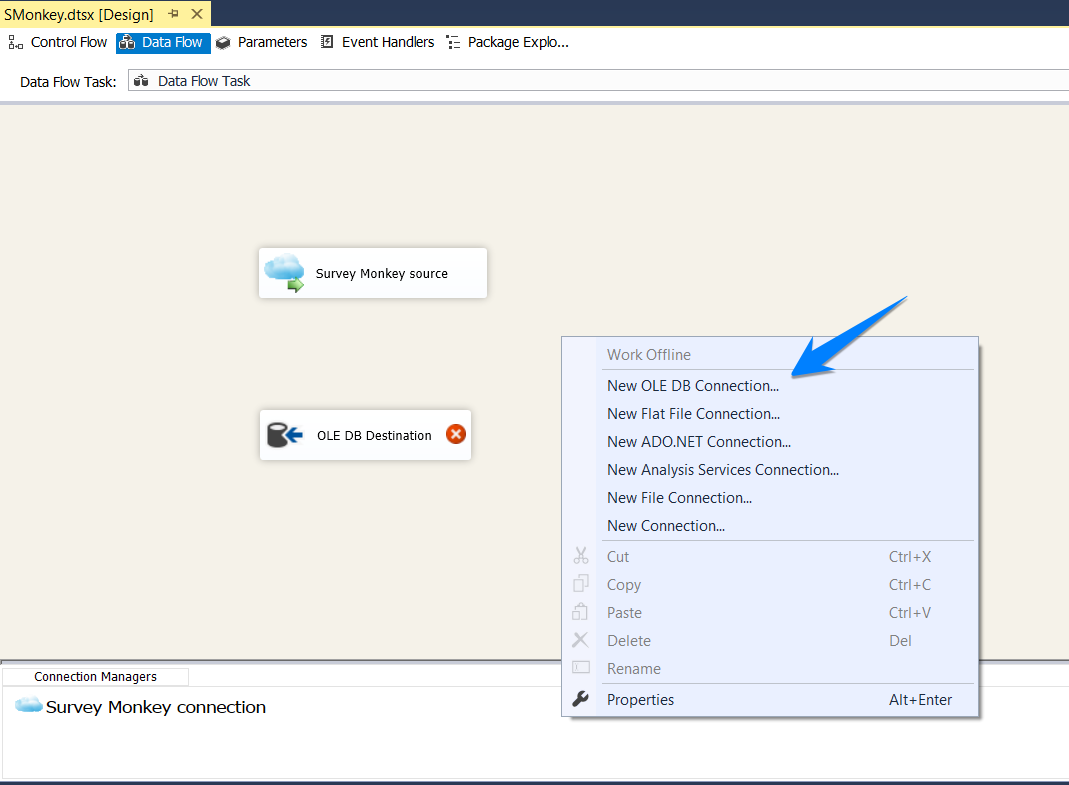Click the Connection Managers panel tab
Viewport: 1069px width, 785px height.
pos(95,676)
